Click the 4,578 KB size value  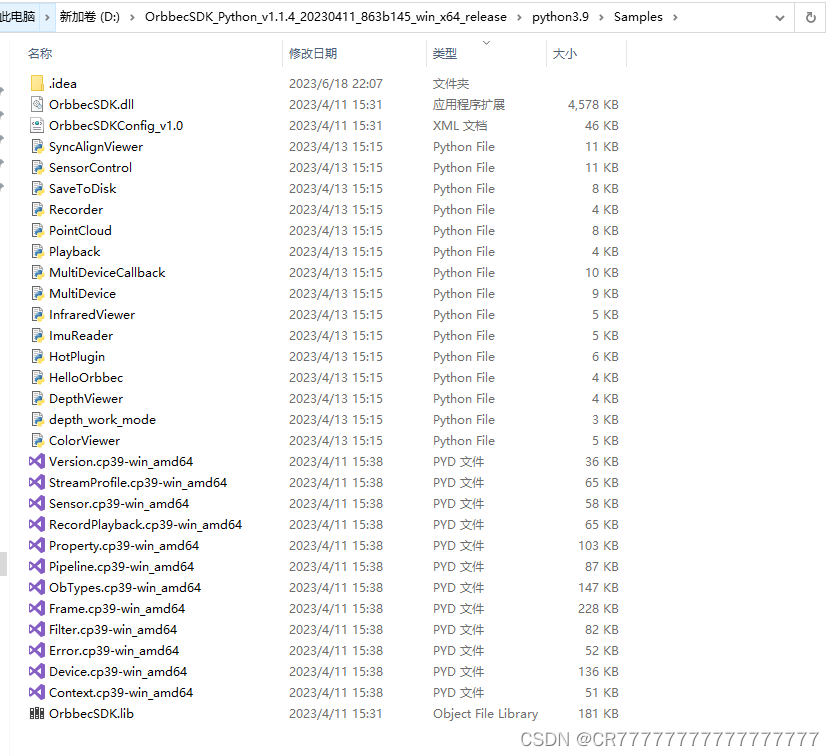[x=593, y=104]
